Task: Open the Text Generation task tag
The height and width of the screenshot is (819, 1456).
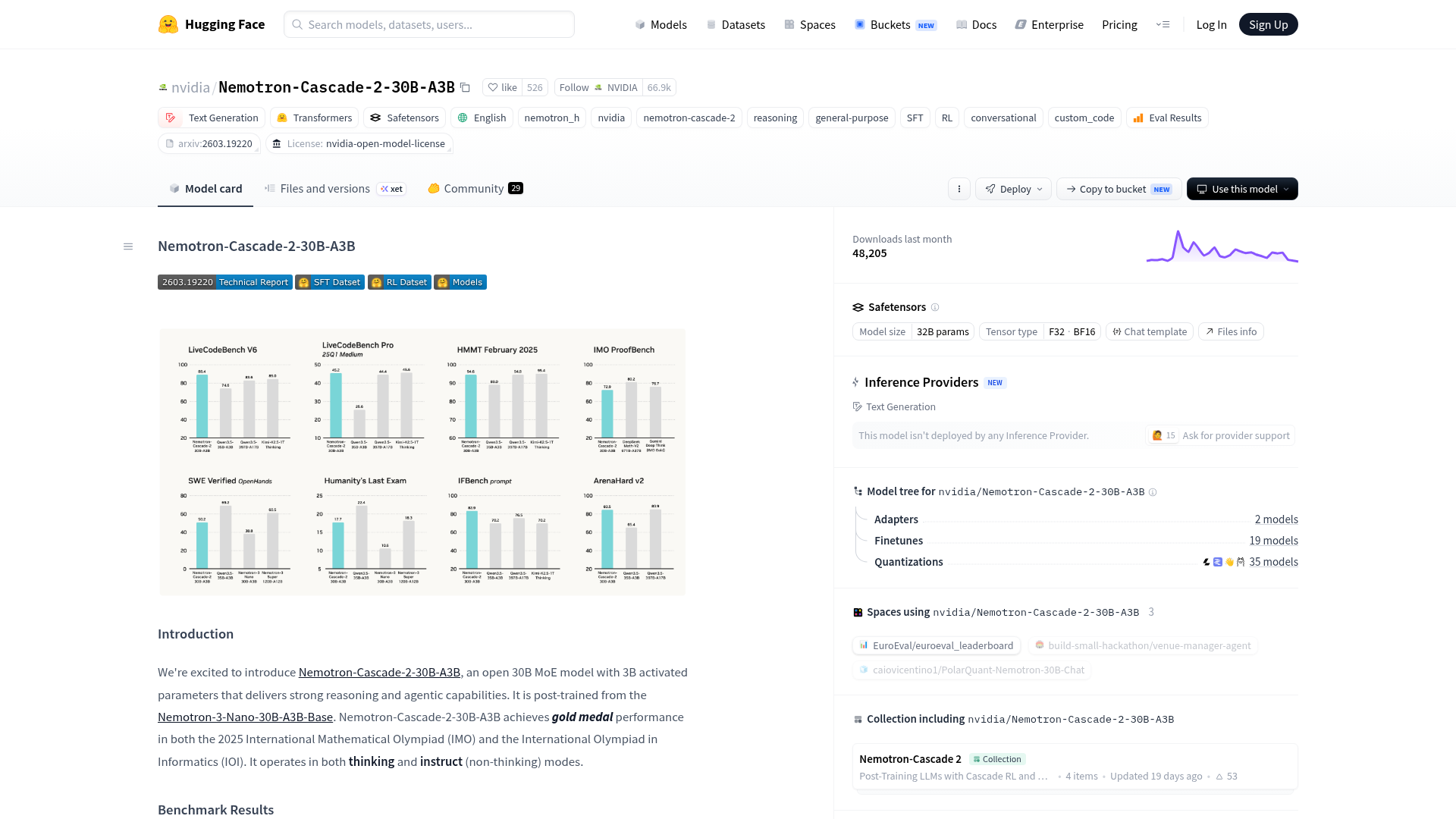Action: point(212,118)
